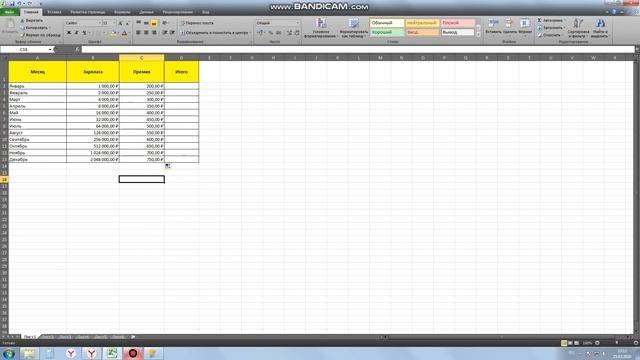
Task: Switch to the Data (Данные) tab
Action: click(147, 12)
